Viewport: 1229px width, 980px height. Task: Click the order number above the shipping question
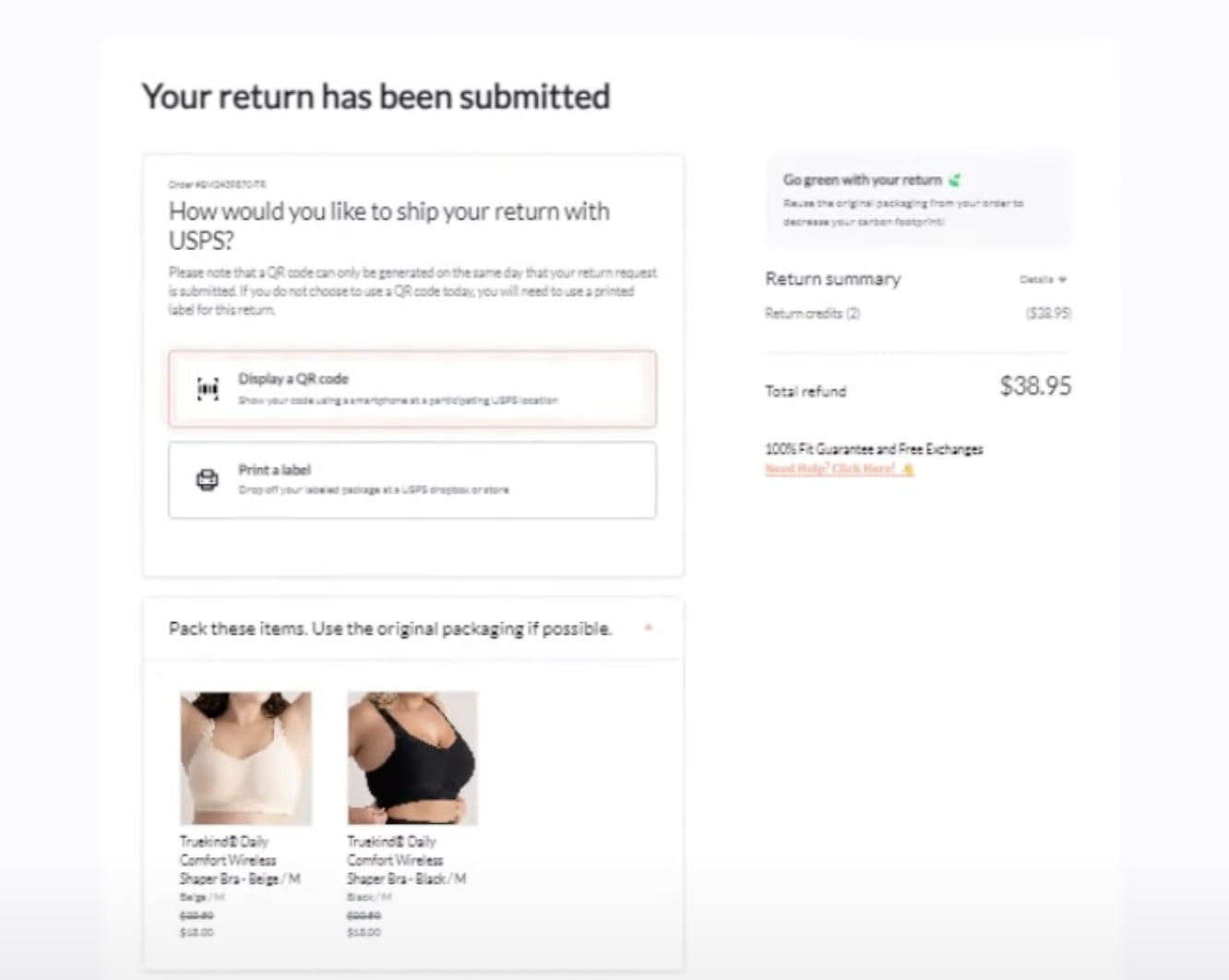[218, 185]
